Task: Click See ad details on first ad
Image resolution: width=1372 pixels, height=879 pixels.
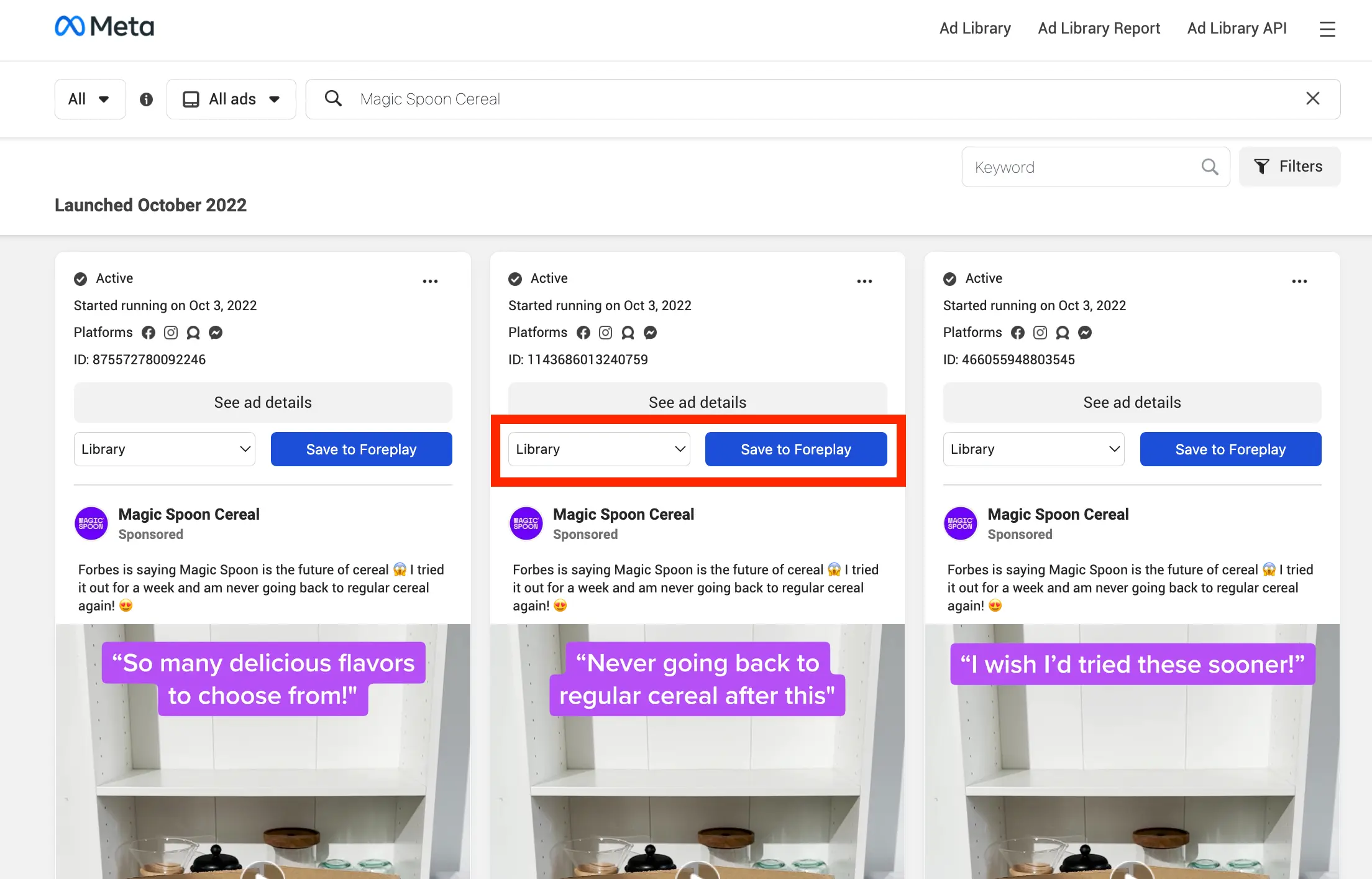Action: [x=263, y=402]
